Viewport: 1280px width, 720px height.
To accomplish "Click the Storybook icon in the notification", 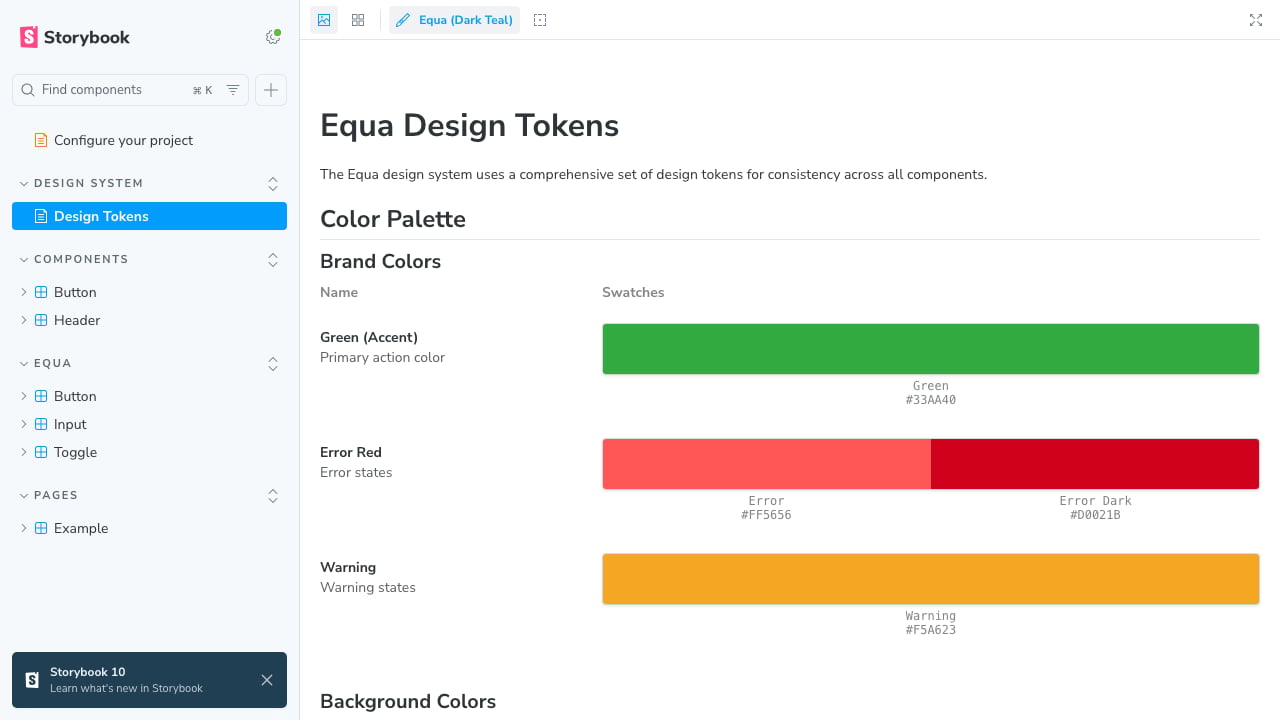I will (32, 680).
